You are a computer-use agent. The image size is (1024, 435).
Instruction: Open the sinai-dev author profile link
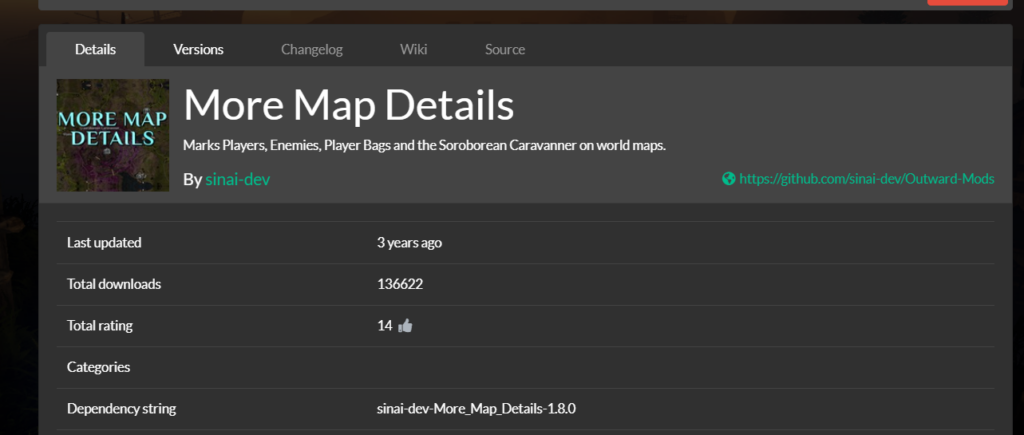pos(238,180)
